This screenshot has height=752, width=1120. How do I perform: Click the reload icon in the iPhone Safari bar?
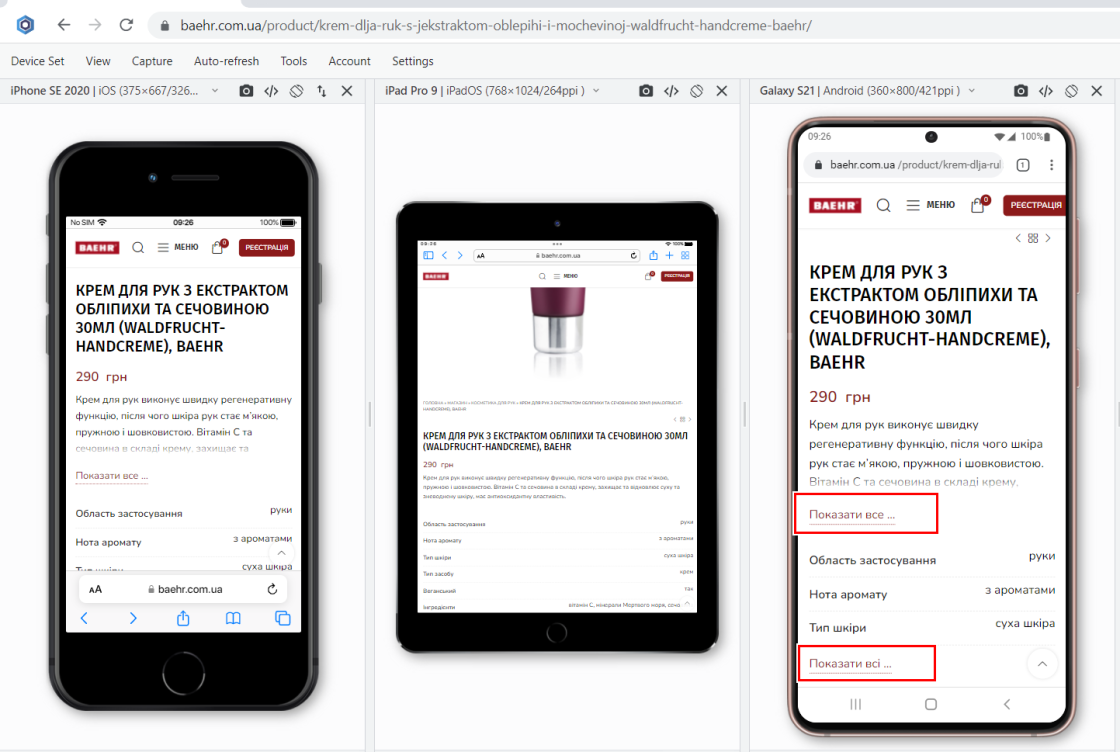[272, 589]
